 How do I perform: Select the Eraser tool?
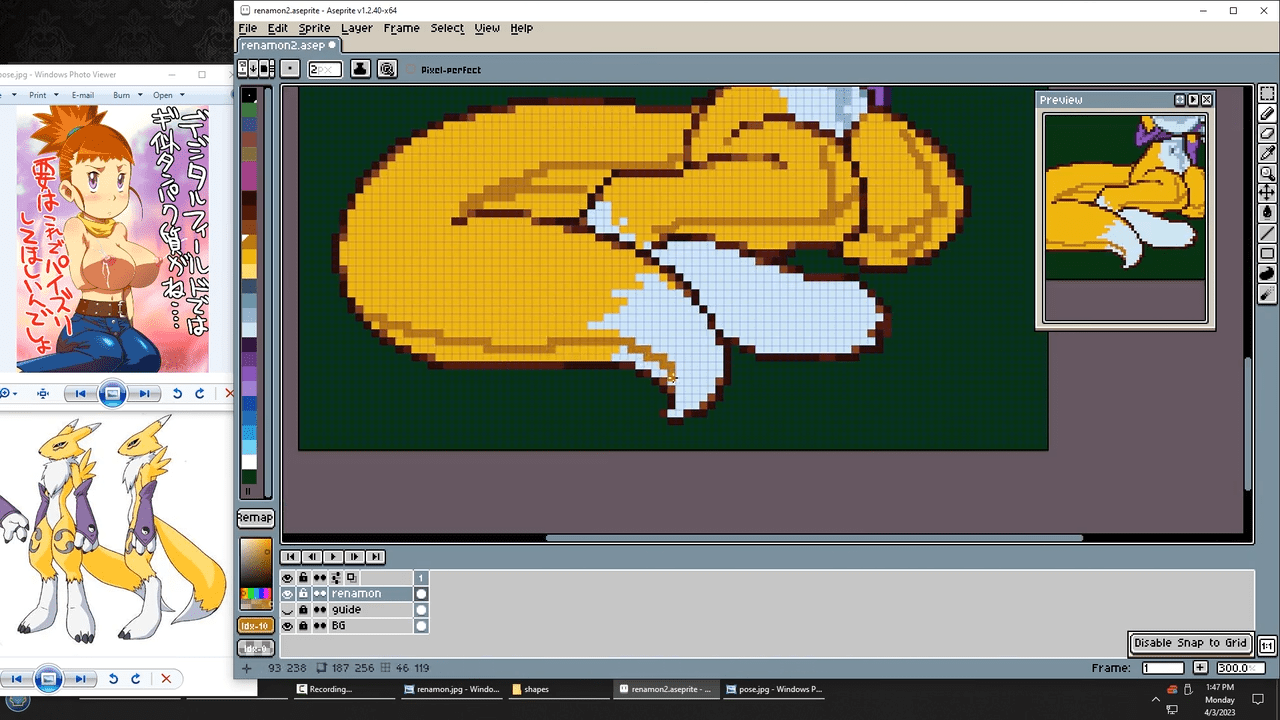pyautogui.click(x=1267, y=134)
